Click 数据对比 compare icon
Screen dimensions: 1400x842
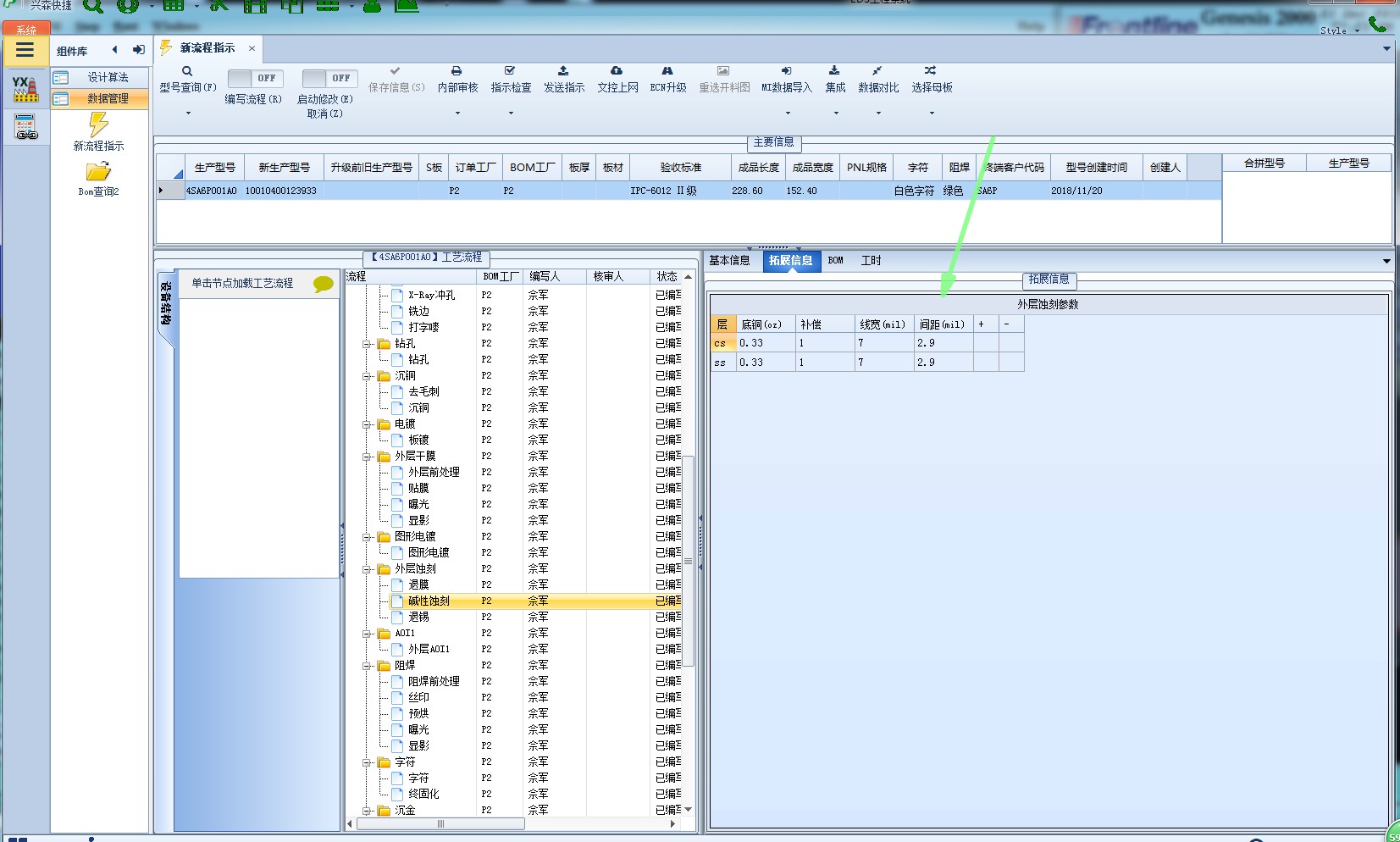point(877,71)
